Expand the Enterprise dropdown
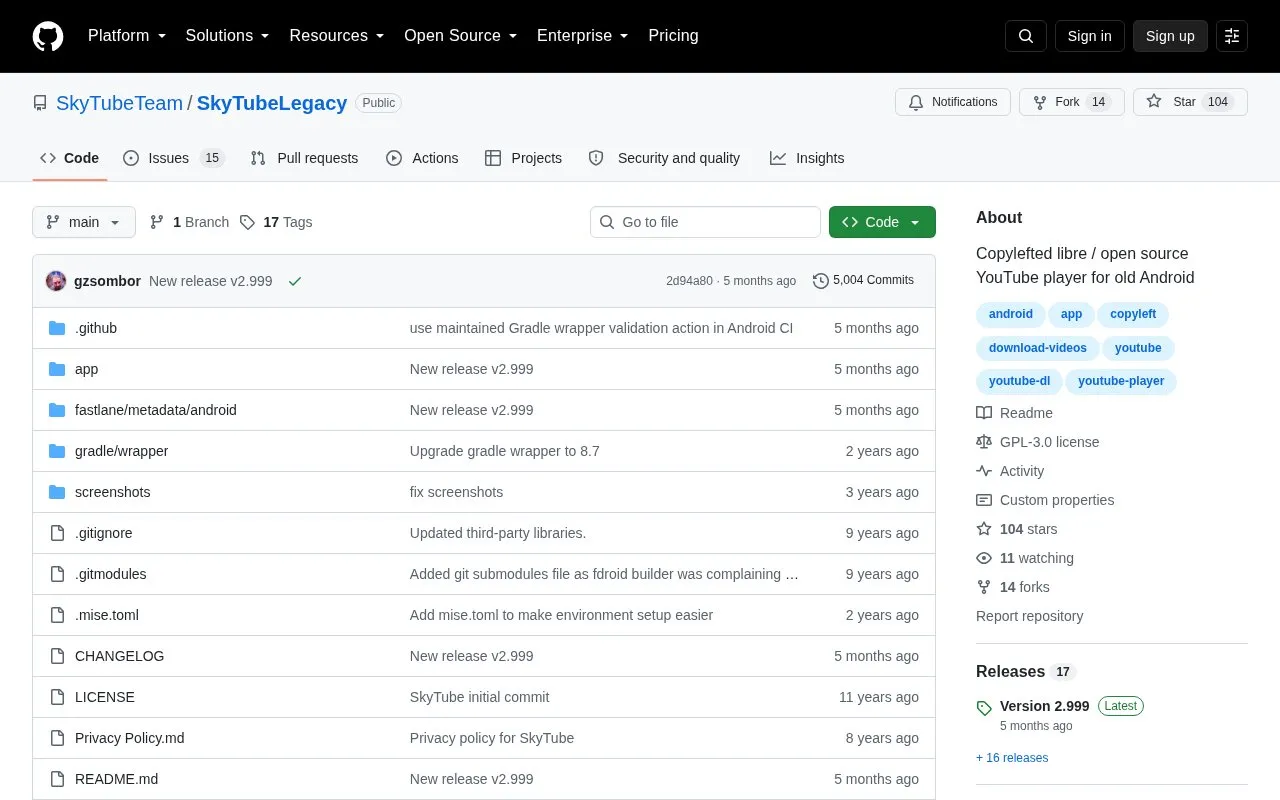This screenshot has height=800, width=1280. pyautogui.click(x=582, y=36)
